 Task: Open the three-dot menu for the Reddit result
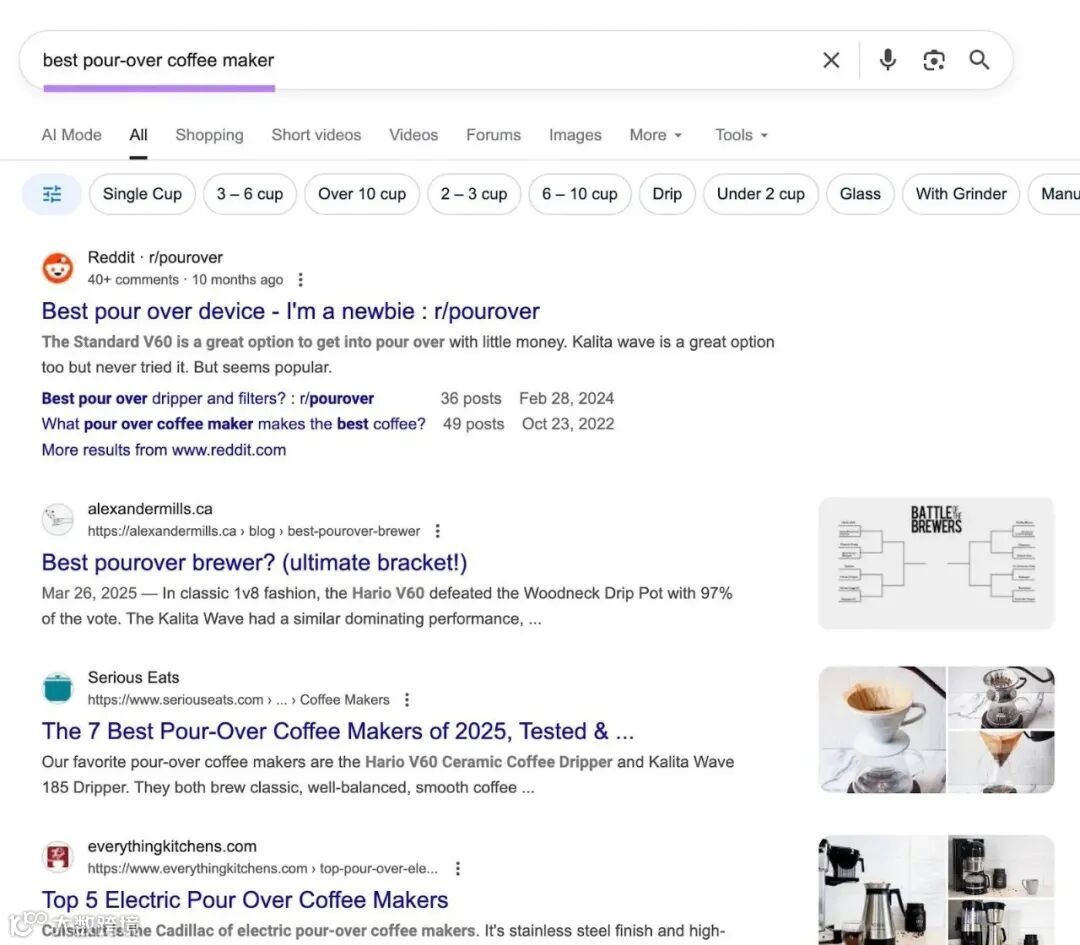point(300,280)
